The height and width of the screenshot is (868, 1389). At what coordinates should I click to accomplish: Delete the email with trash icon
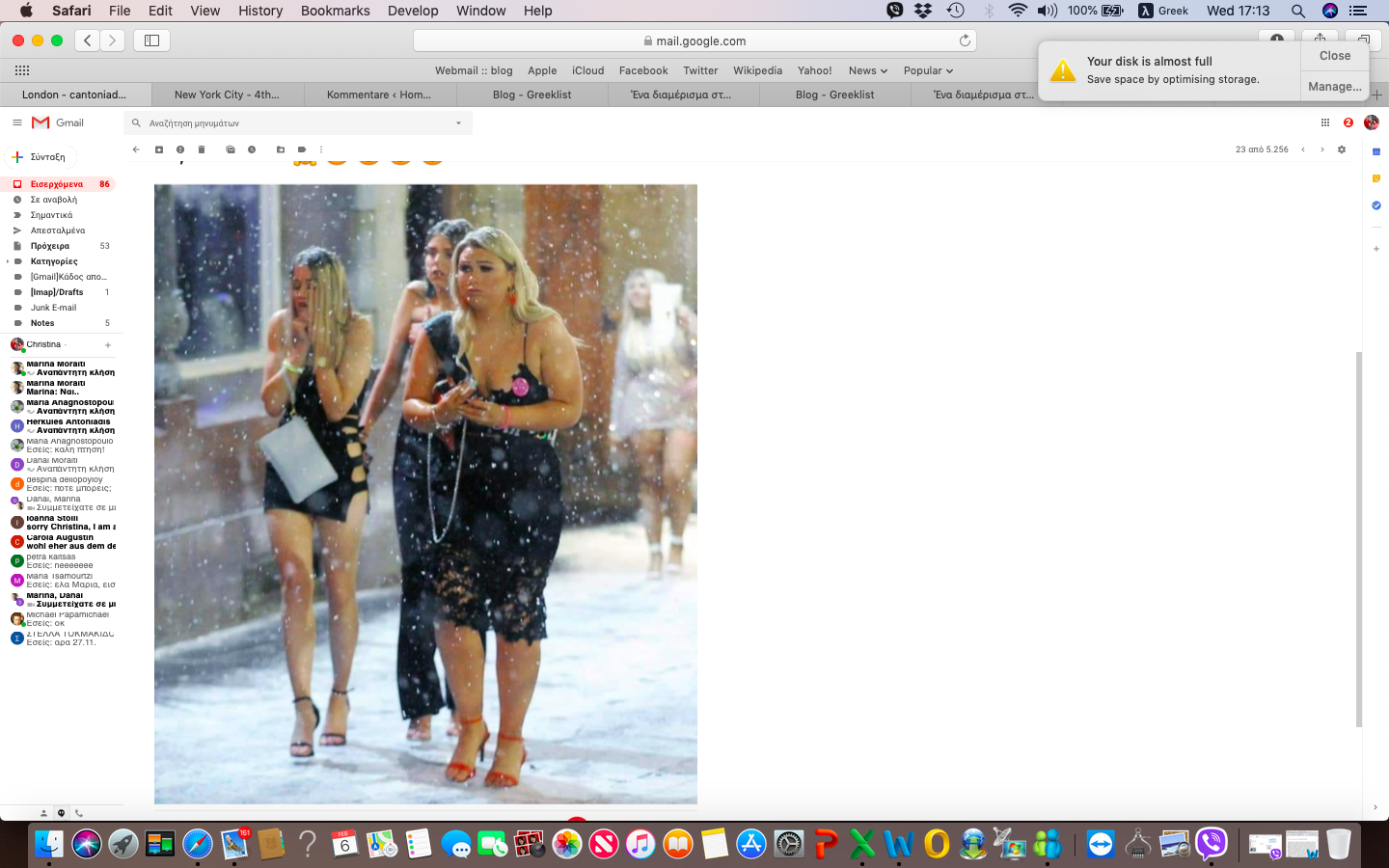click(x=202, y=149)
